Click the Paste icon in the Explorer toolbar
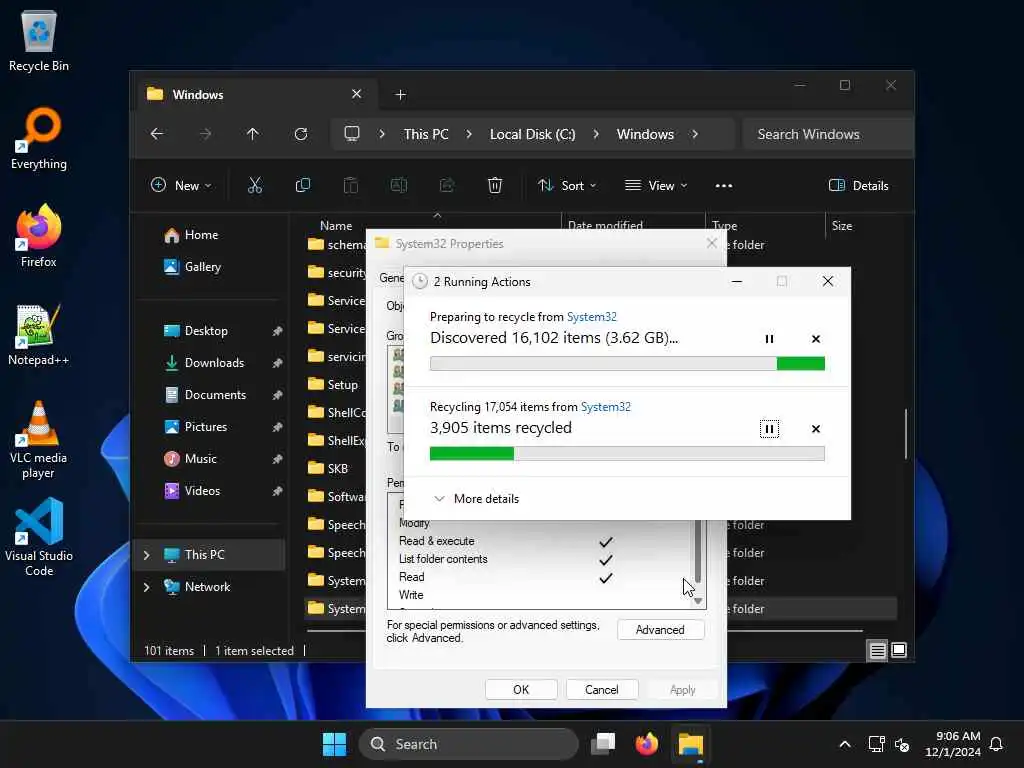This screenshot has width=1024, height=768. pos(351,185)
